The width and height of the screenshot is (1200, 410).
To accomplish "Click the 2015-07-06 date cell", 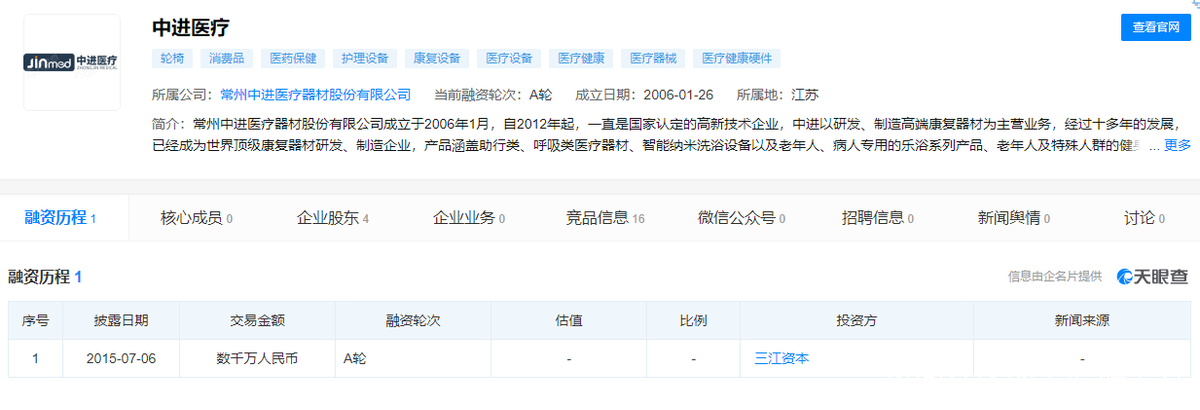I will [x=121, y=358].
